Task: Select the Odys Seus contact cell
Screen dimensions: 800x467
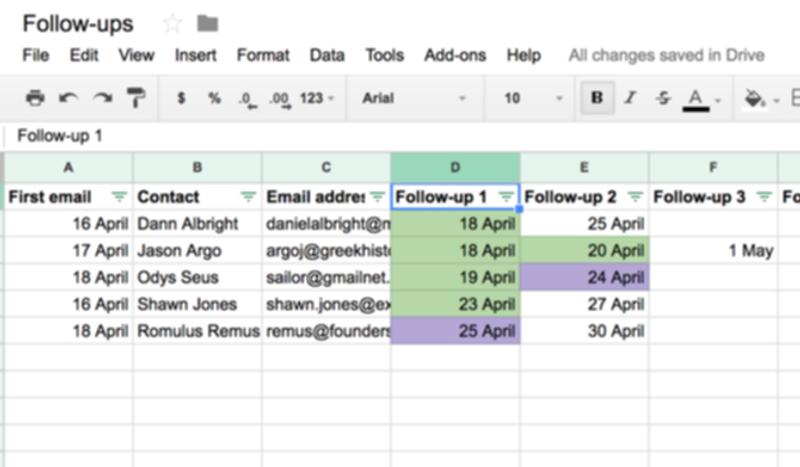Action: (197, 277)
